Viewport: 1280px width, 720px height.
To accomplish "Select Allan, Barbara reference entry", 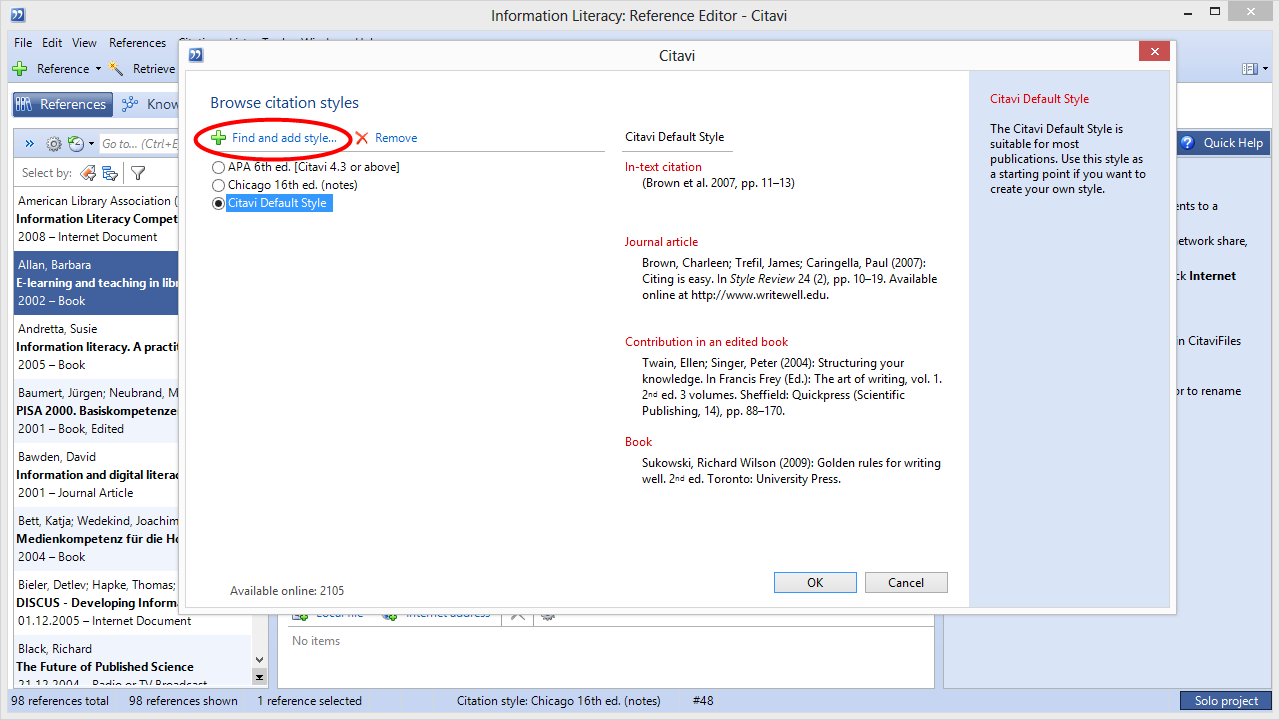I will (x=96, y=283).
